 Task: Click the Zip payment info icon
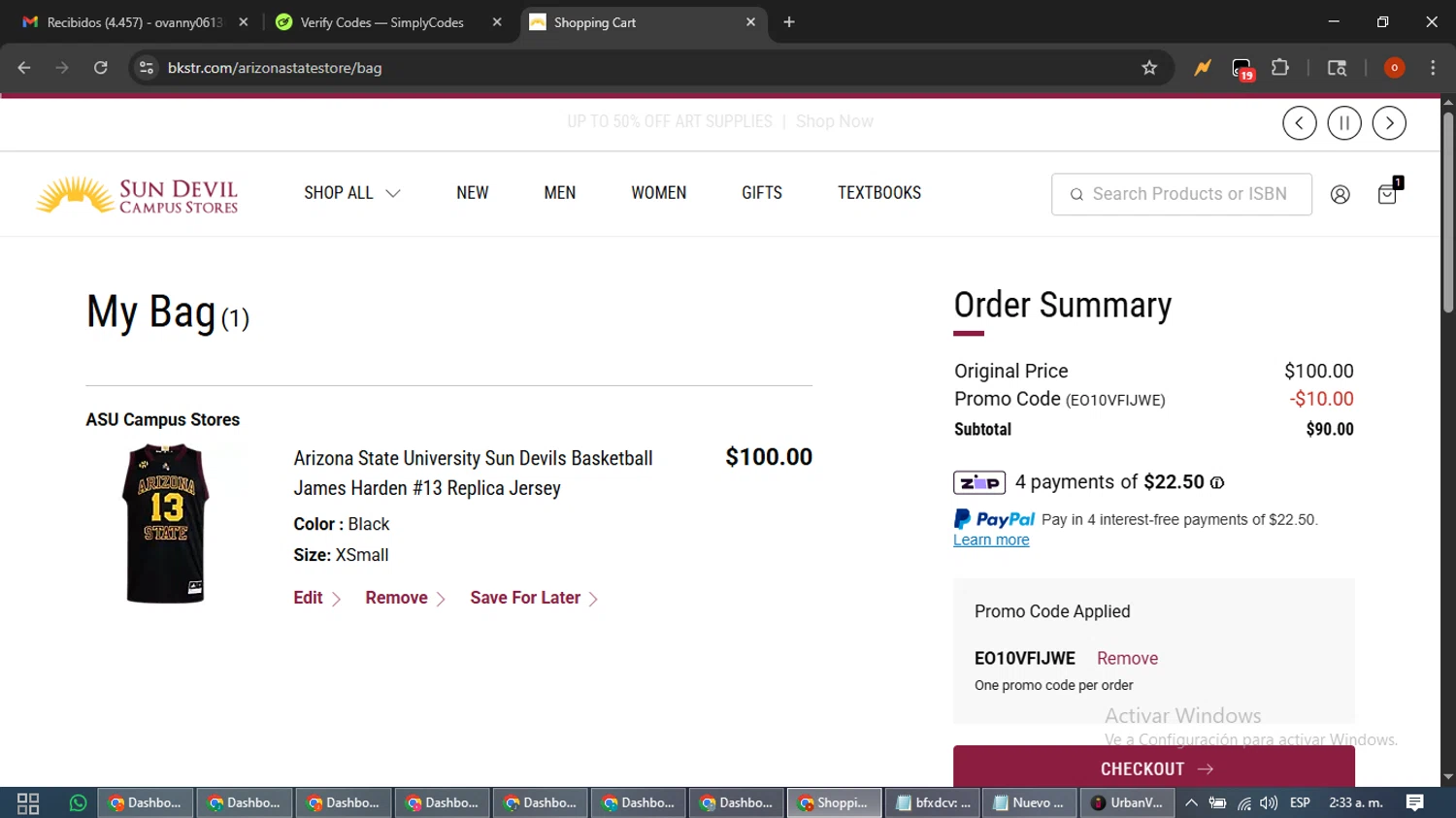(x=1217, y=482)
